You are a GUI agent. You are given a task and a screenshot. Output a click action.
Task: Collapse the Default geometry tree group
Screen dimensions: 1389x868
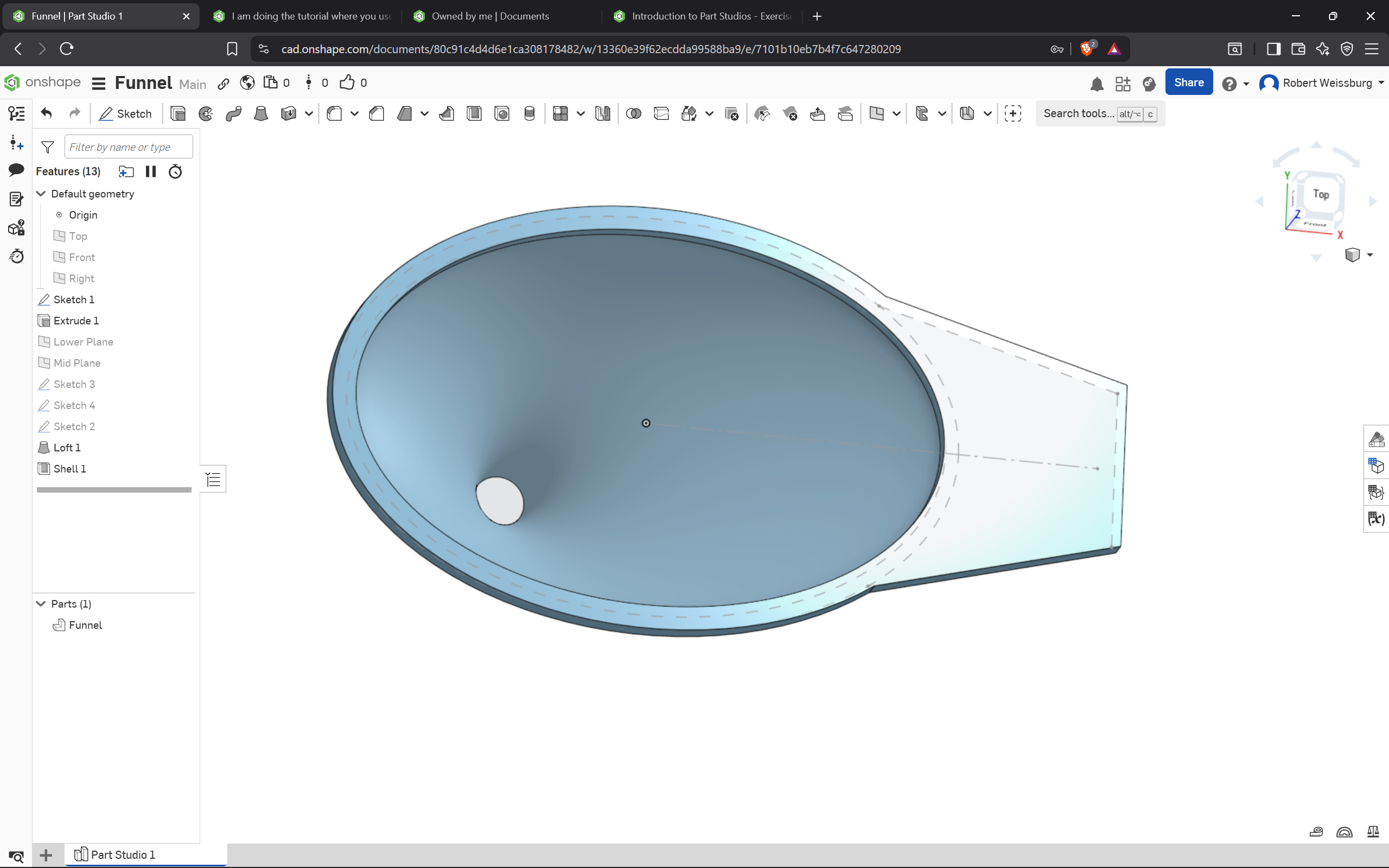pos(41,194)
